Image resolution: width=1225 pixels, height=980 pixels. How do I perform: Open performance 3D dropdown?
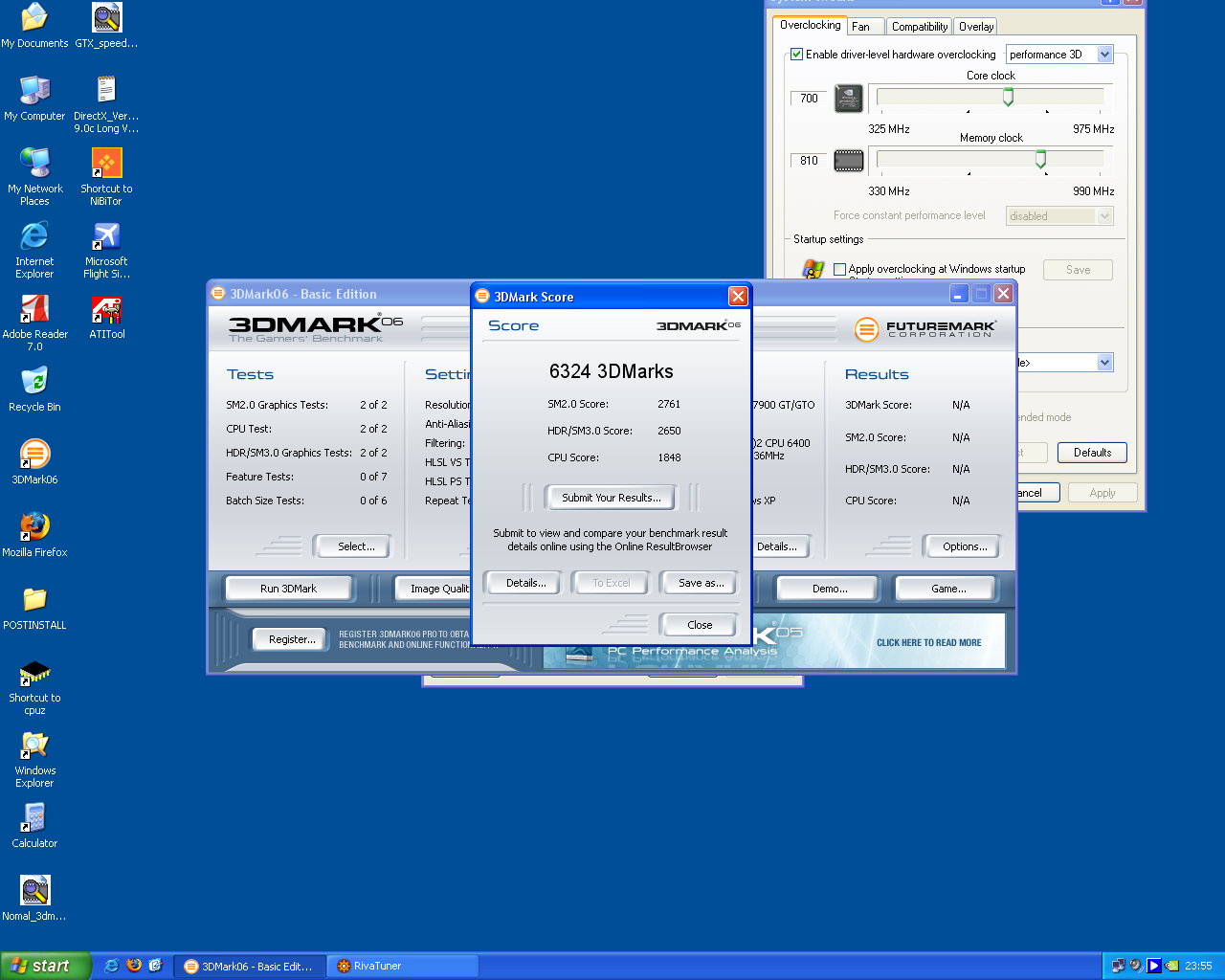click(1059, 55)
